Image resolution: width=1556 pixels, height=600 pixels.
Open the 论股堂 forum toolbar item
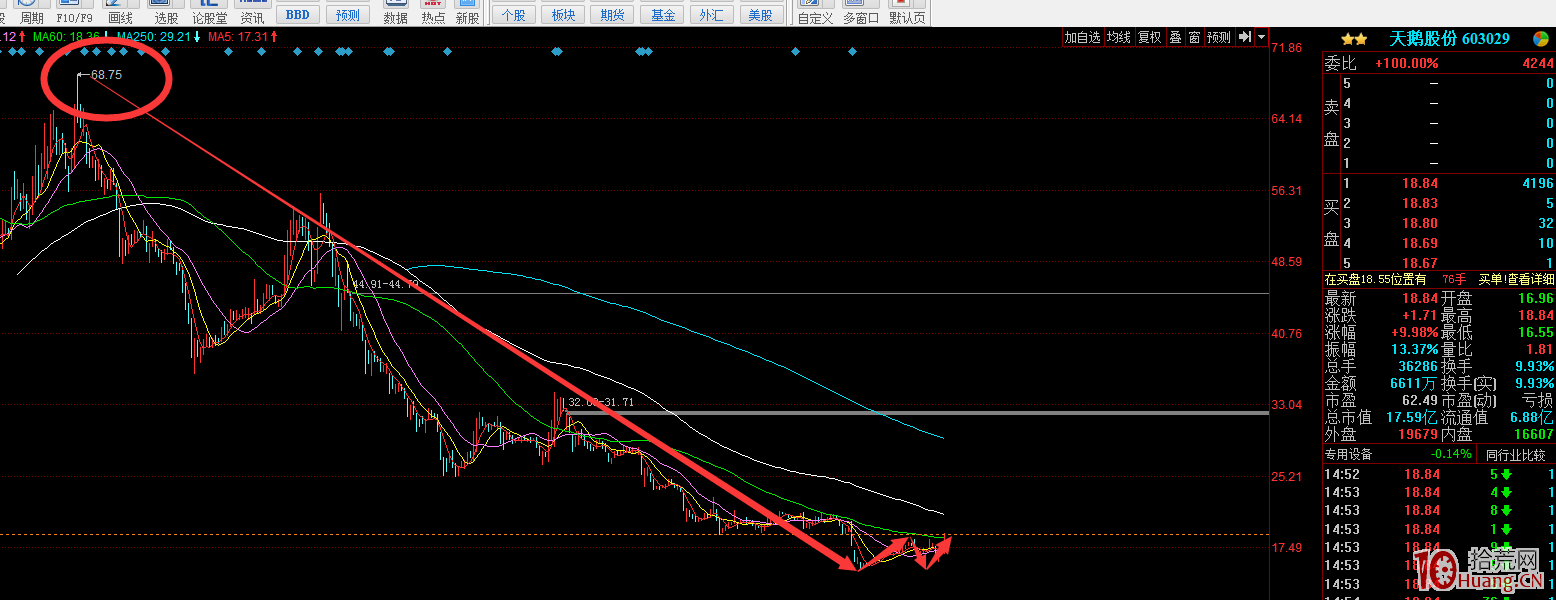209,13
